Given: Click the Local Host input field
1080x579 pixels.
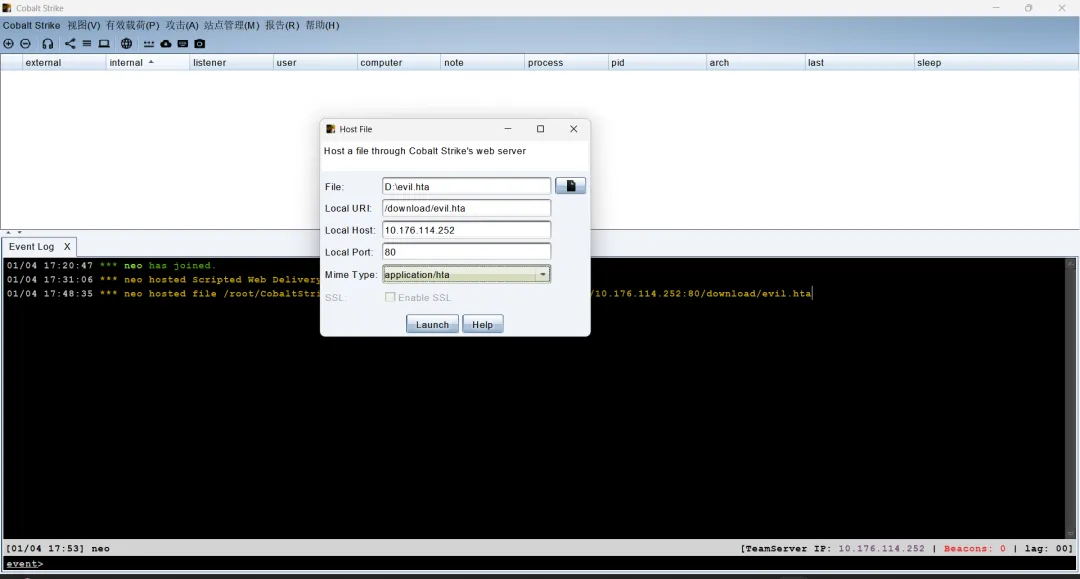Looking at the screenshot, I should click(466, 230).
